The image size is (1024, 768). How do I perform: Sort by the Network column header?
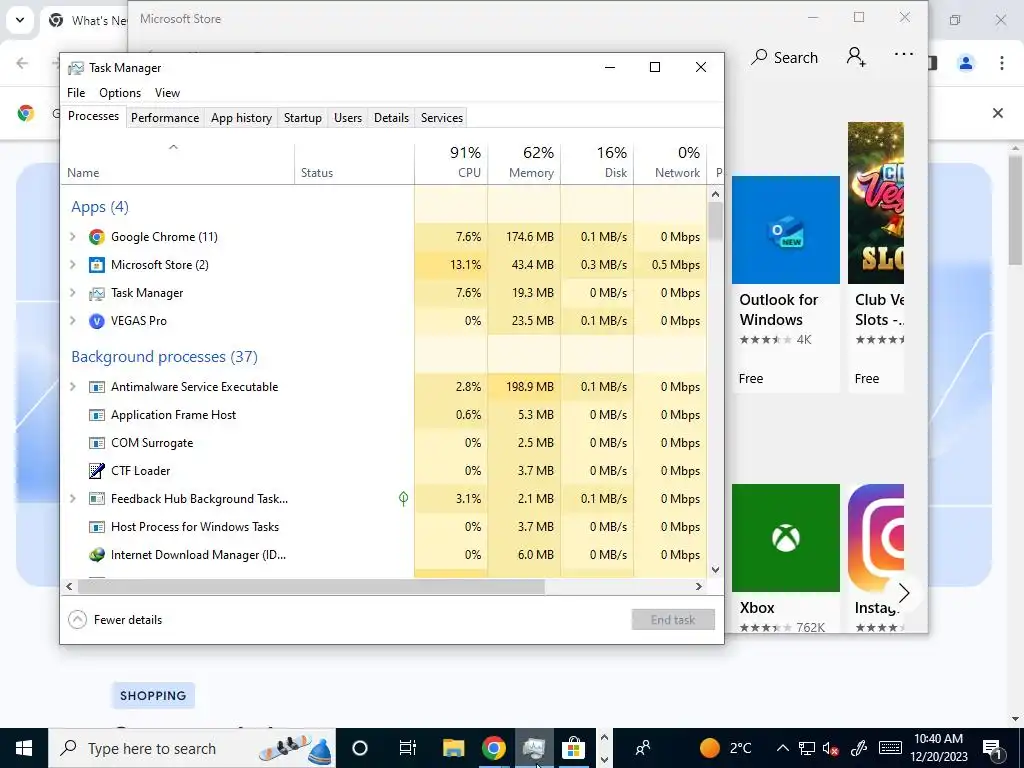pyautogui.click(x=670, y=163)
